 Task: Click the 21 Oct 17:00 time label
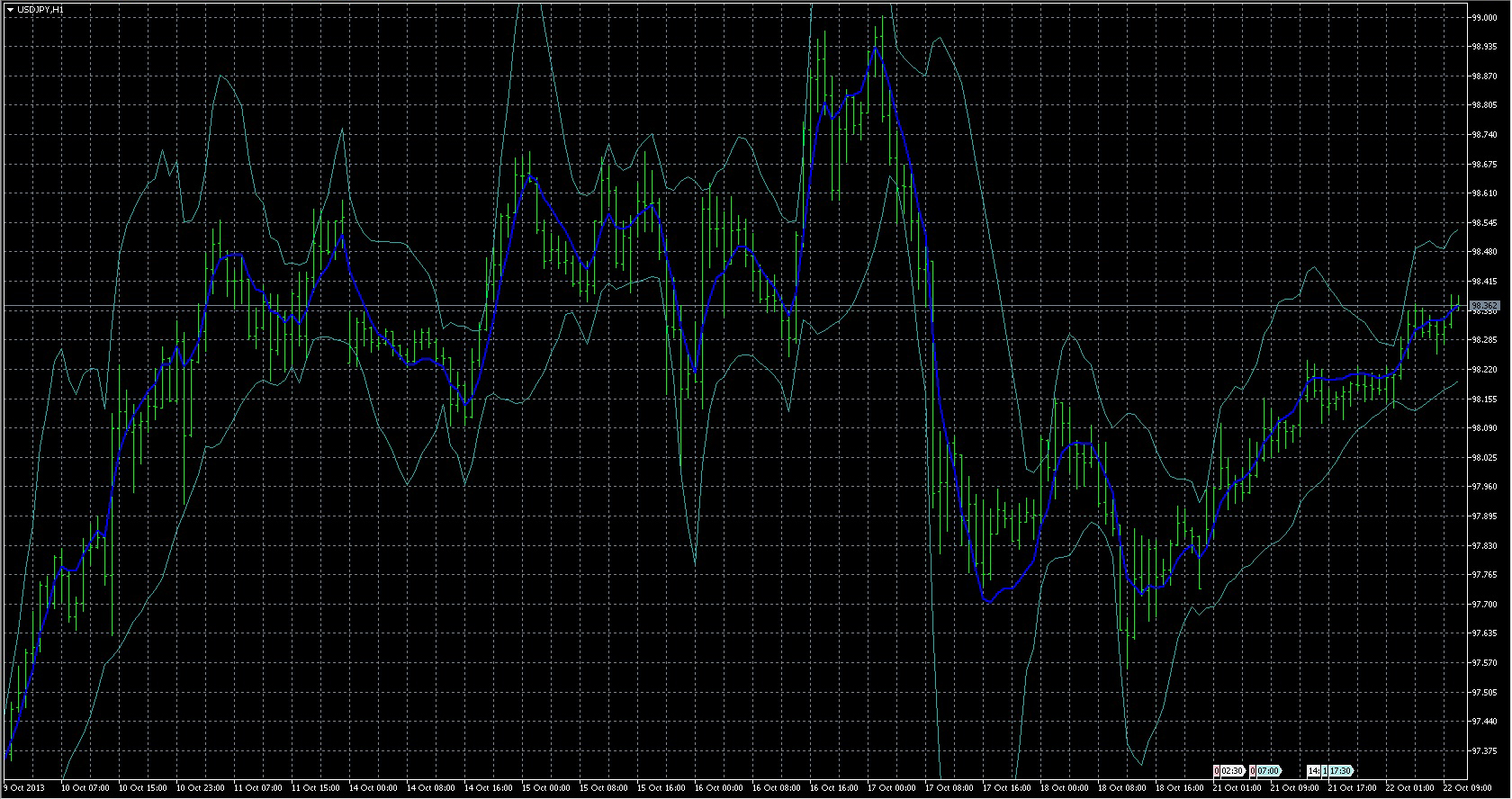pyautogui.click(x=1353, y=788)
